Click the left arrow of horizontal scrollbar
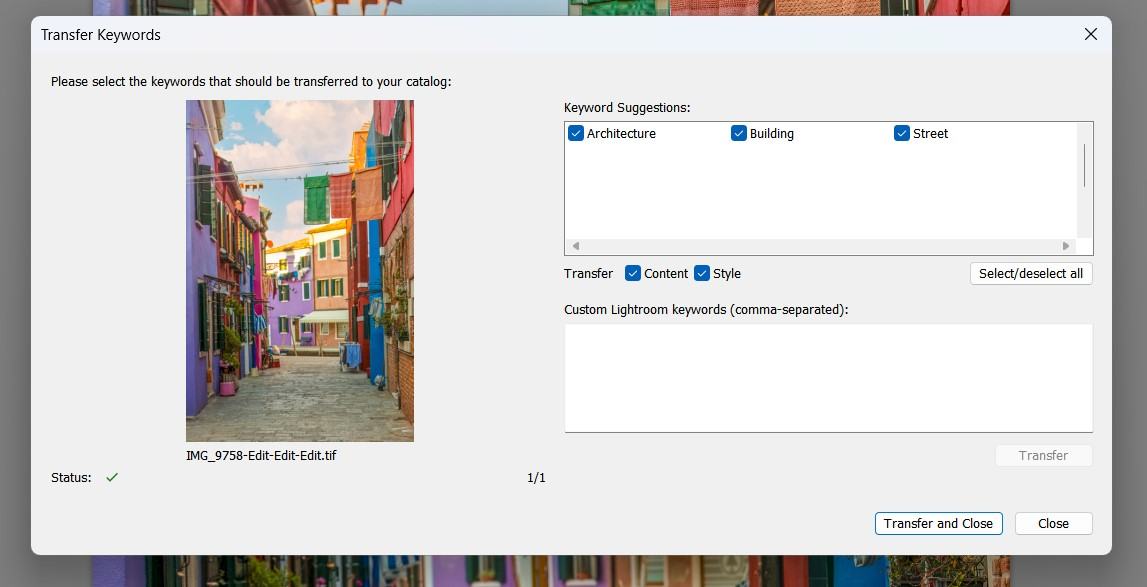1147x587 pixels. coord(575,245)
